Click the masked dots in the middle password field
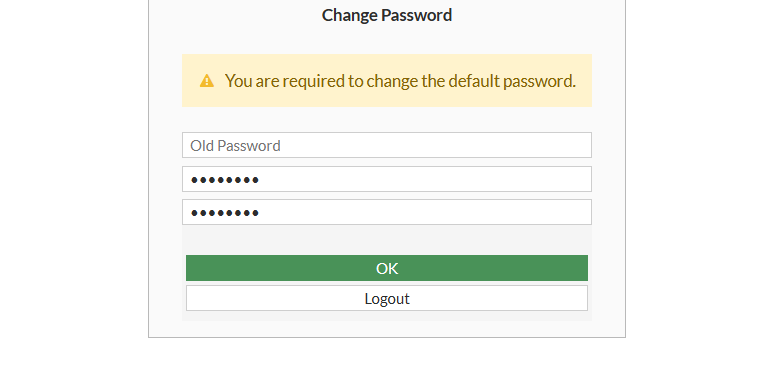The width and height of the screenshot is (764, 392). click(x=225, y=180)
